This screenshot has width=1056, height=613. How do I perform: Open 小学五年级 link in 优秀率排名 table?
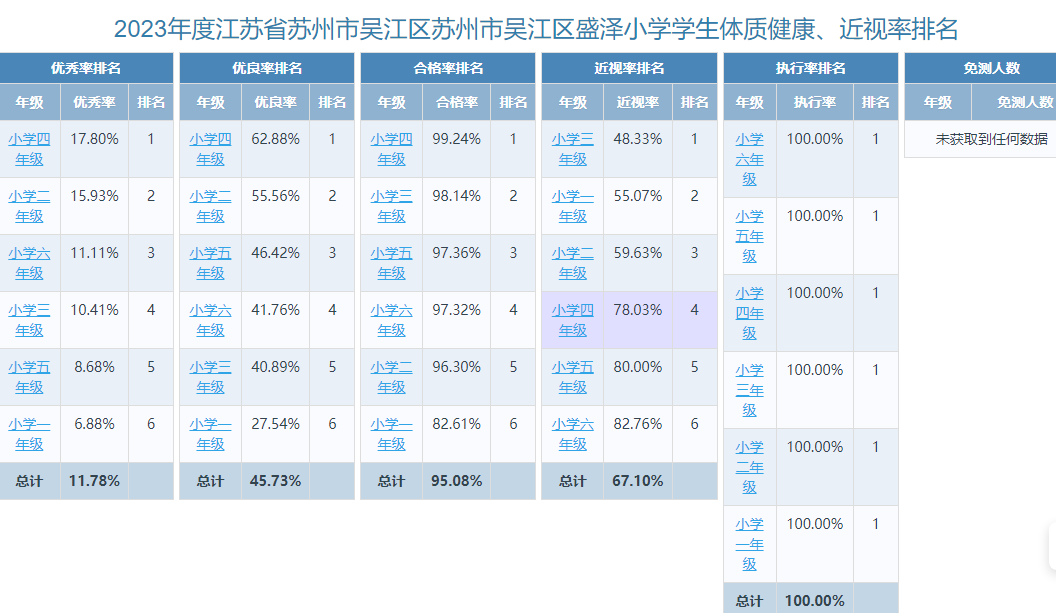click(x=30, y=377)
